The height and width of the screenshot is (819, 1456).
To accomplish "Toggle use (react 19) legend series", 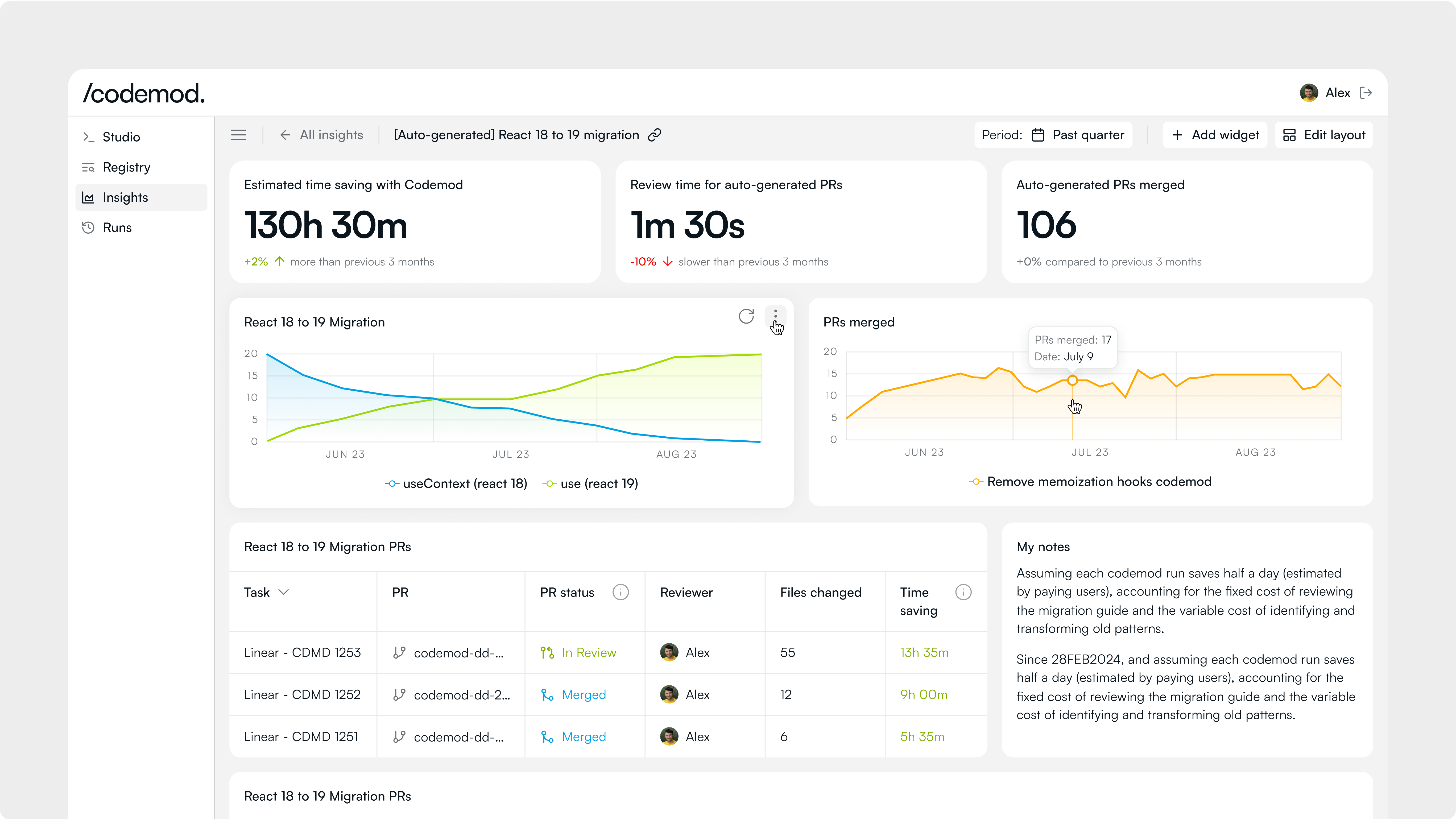I will 591,484.
